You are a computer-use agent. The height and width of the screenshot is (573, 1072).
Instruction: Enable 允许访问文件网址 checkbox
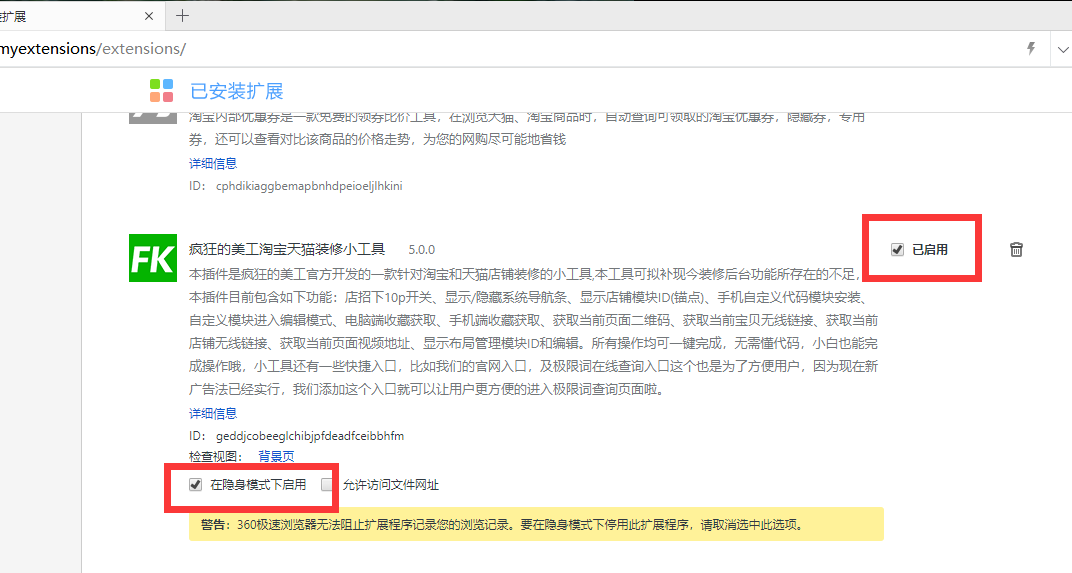pyautogui.click(x=327, y=485)
